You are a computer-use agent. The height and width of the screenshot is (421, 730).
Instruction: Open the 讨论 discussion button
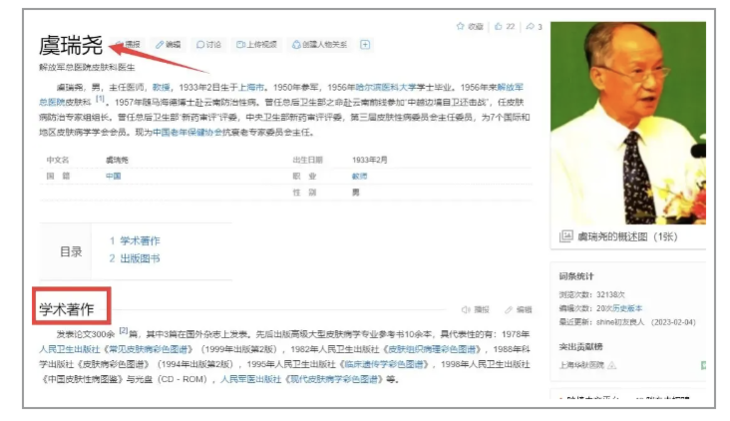tap(209, 44)
